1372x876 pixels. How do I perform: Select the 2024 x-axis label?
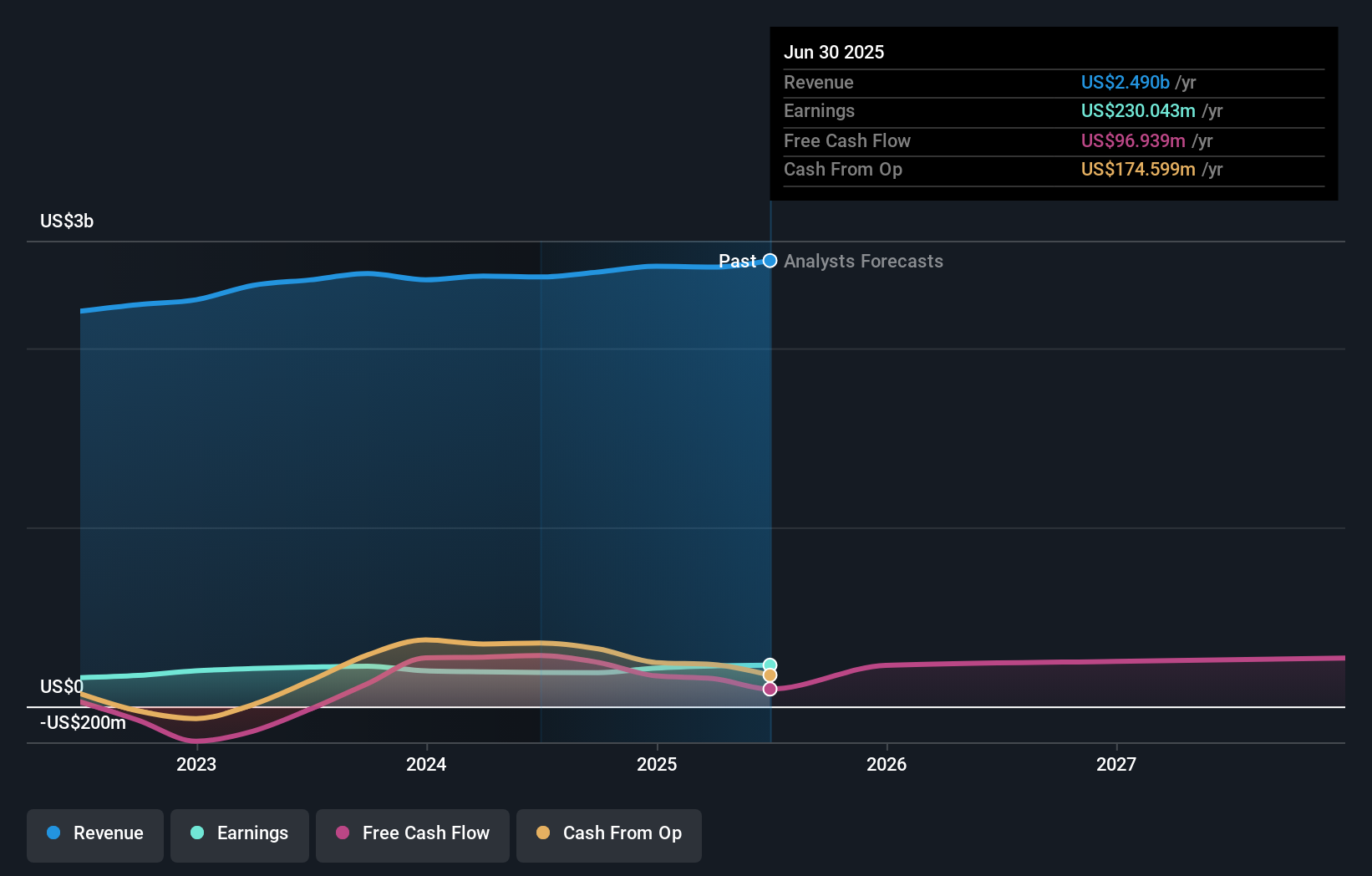(x=426, y=764)
